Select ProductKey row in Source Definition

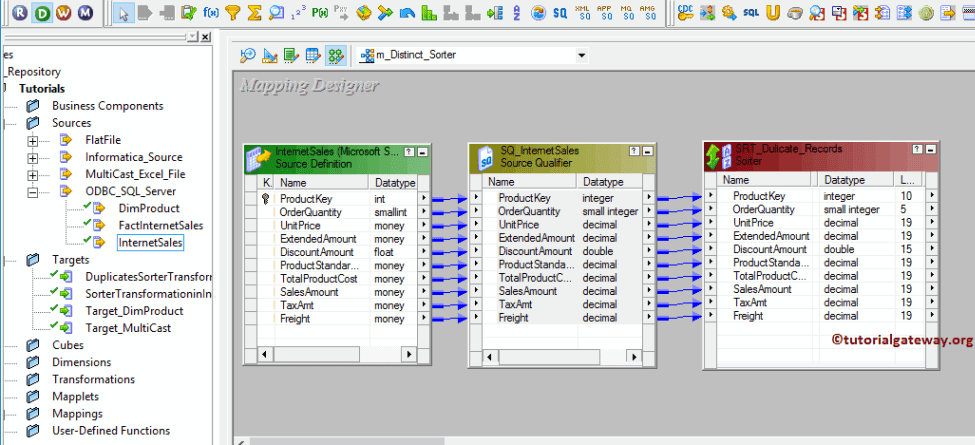point(338,199)
